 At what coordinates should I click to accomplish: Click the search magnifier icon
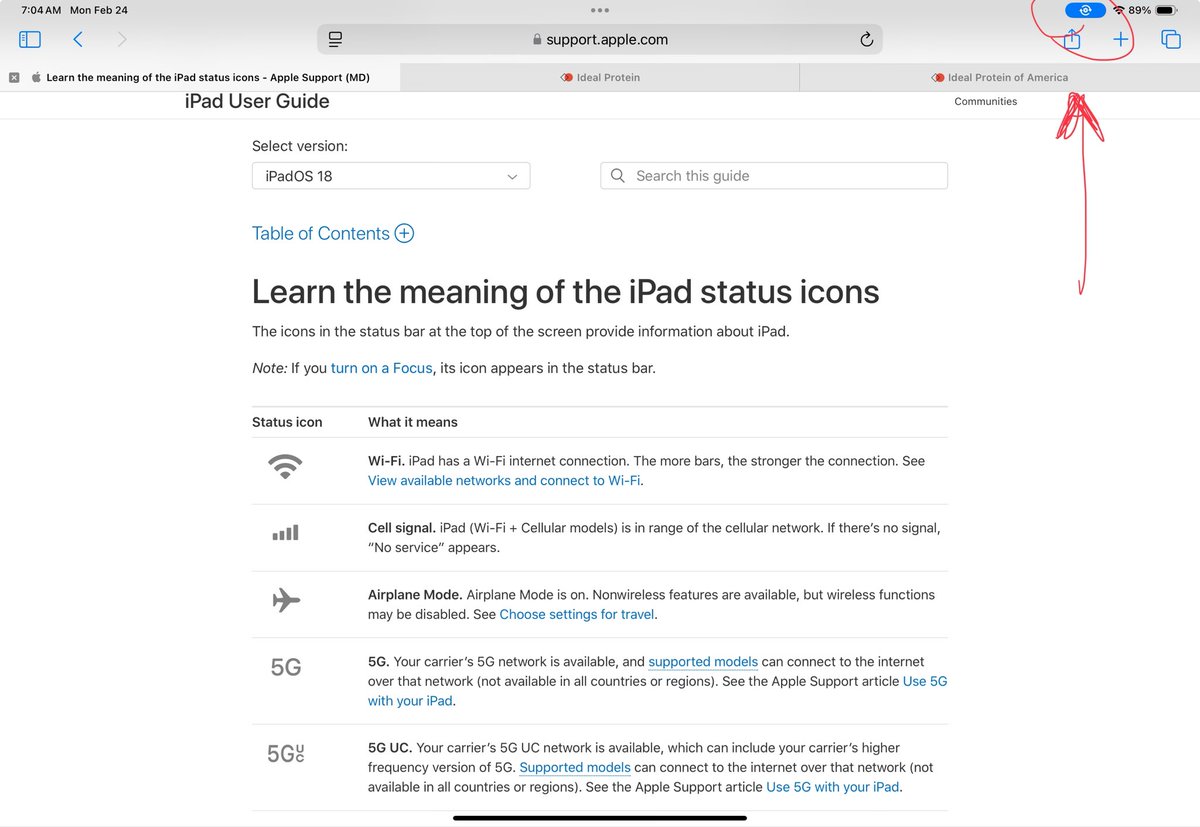619,176
